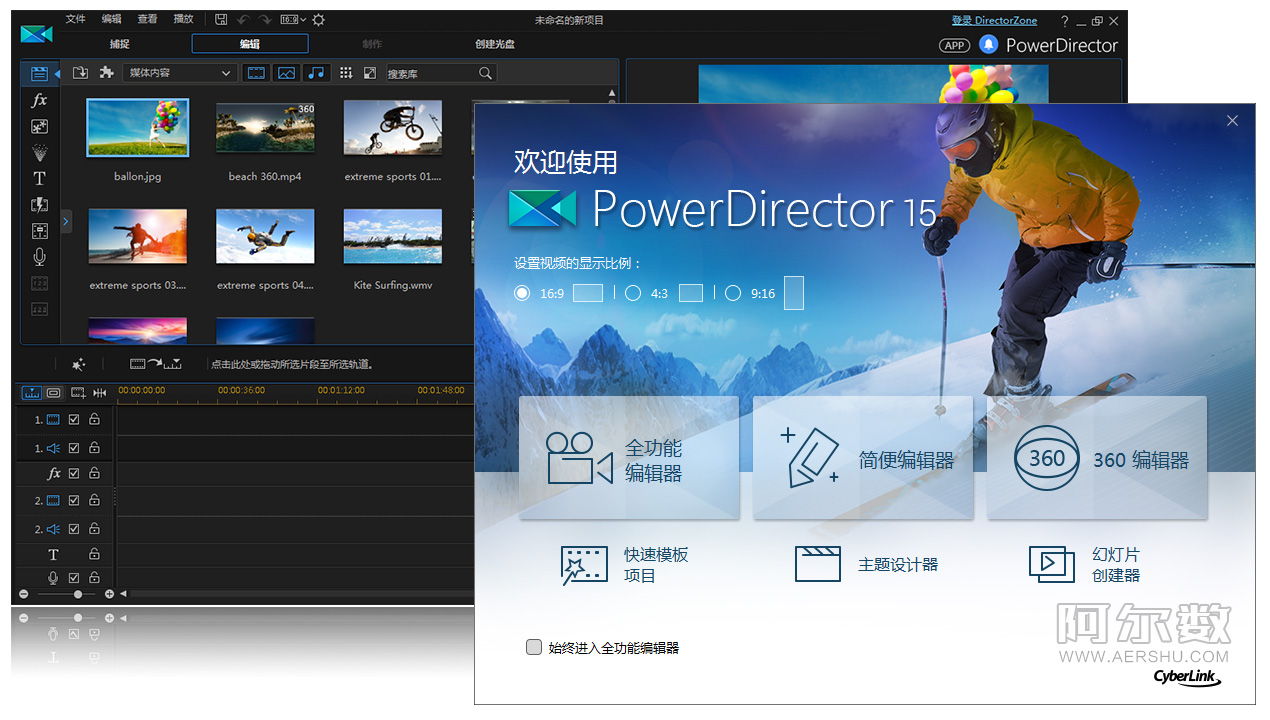Image resolution: width=1270 pixels, height=720 pixels.
Task: Open the Transition Room sidebar icon
Action: pos(39,204)
